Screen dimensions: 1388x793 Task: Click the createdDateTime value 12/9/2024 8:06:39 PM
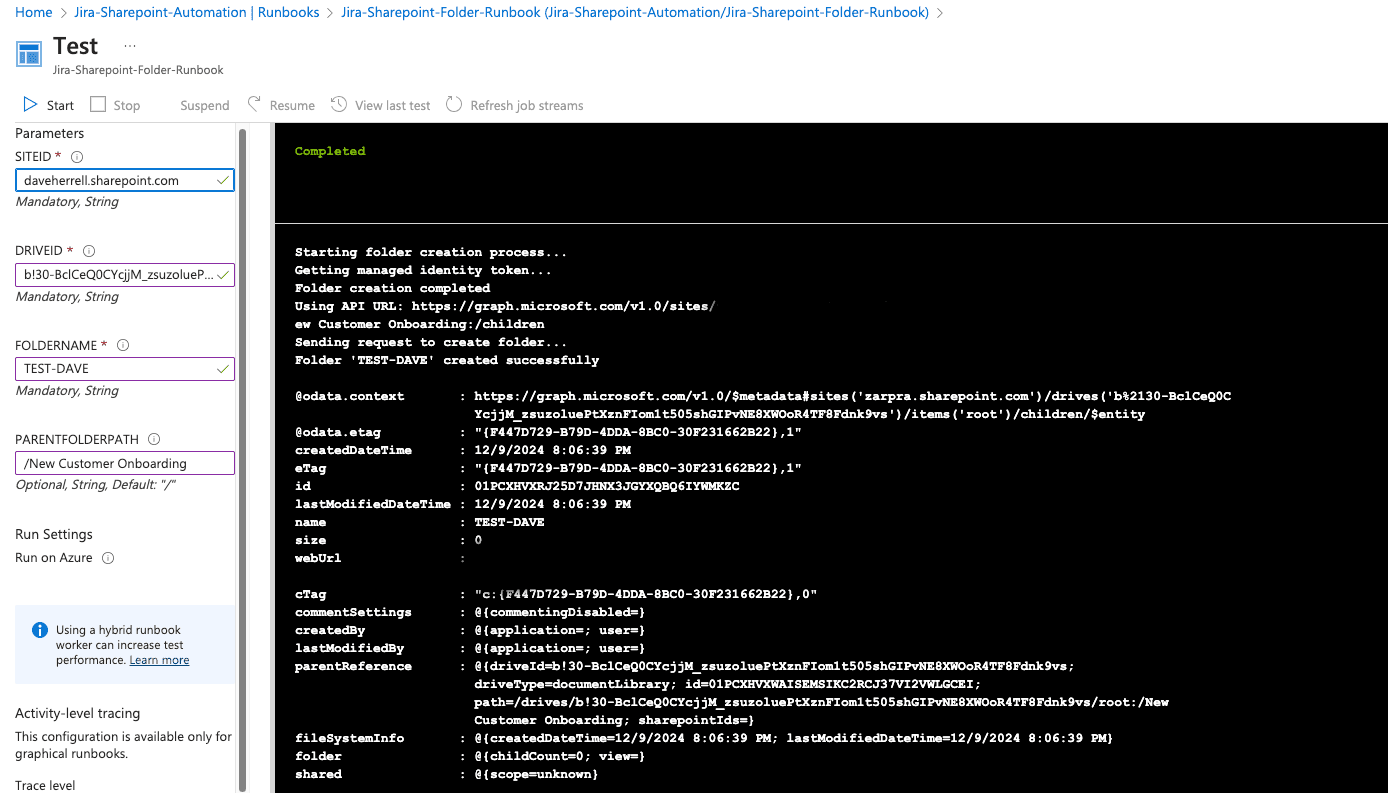(x=552, y=450)
